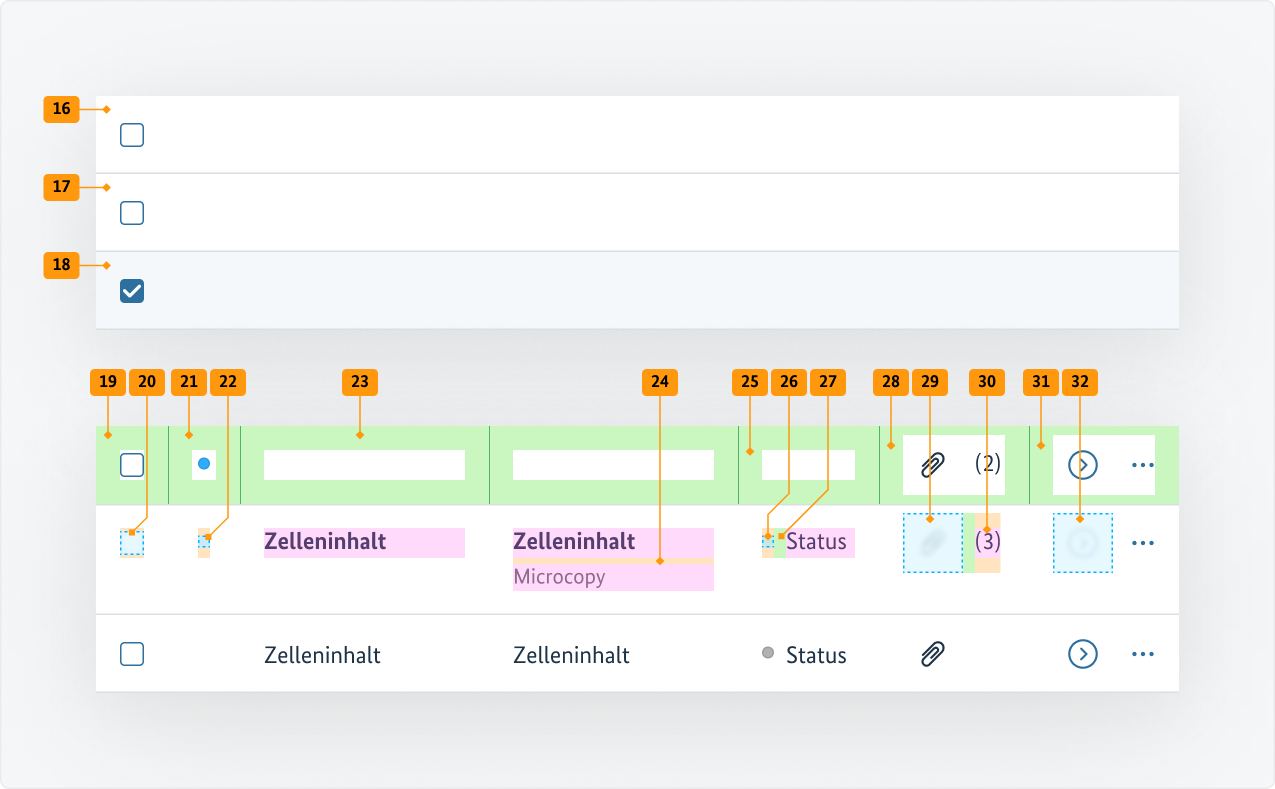Image resolution: width=1275 pixels, height=789 pixels.
Task: Select the checkbox in row 16
Action: pos(131,134)
